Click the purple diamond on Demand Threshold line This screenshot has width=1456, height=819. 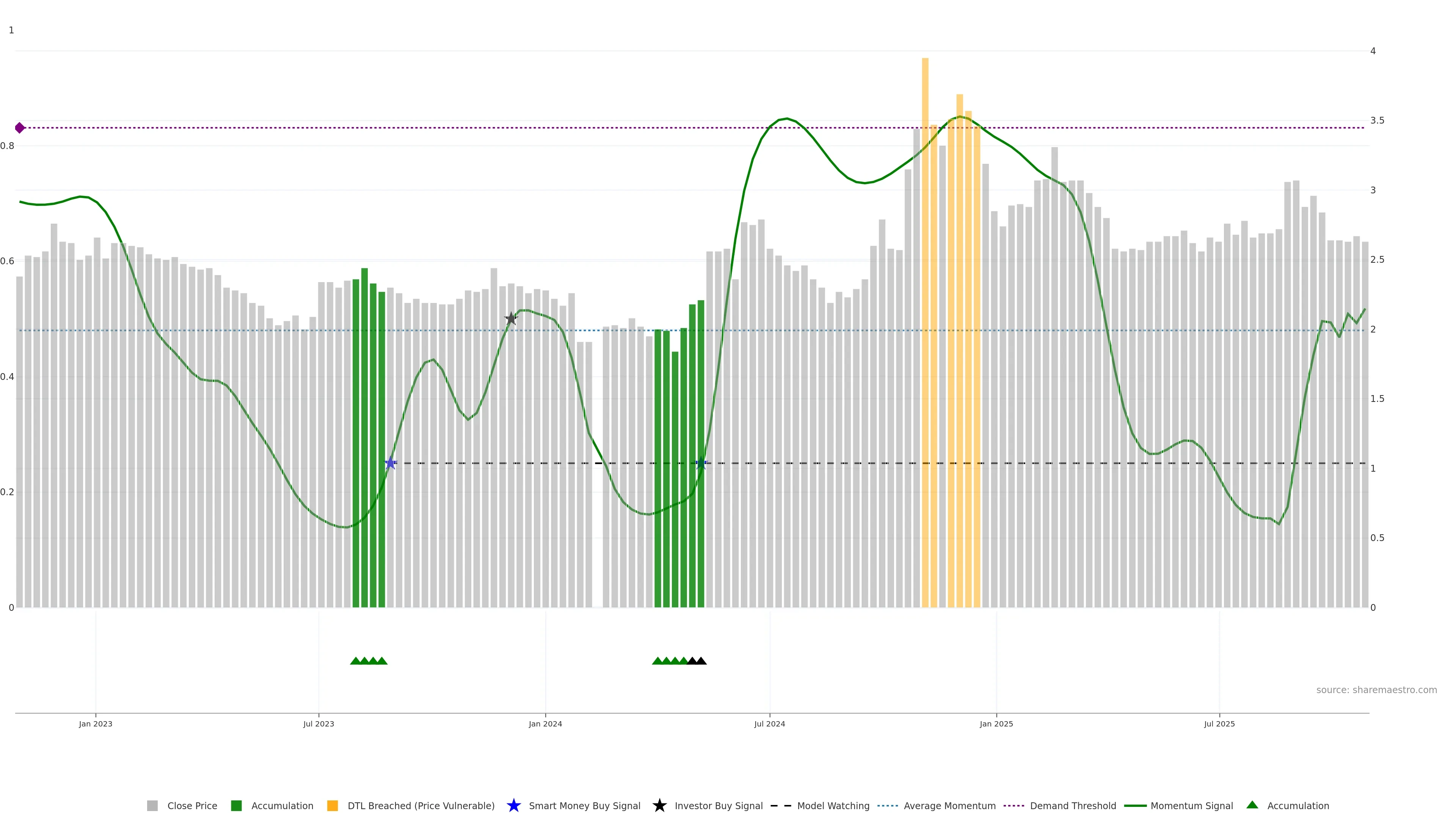(20, 128)
